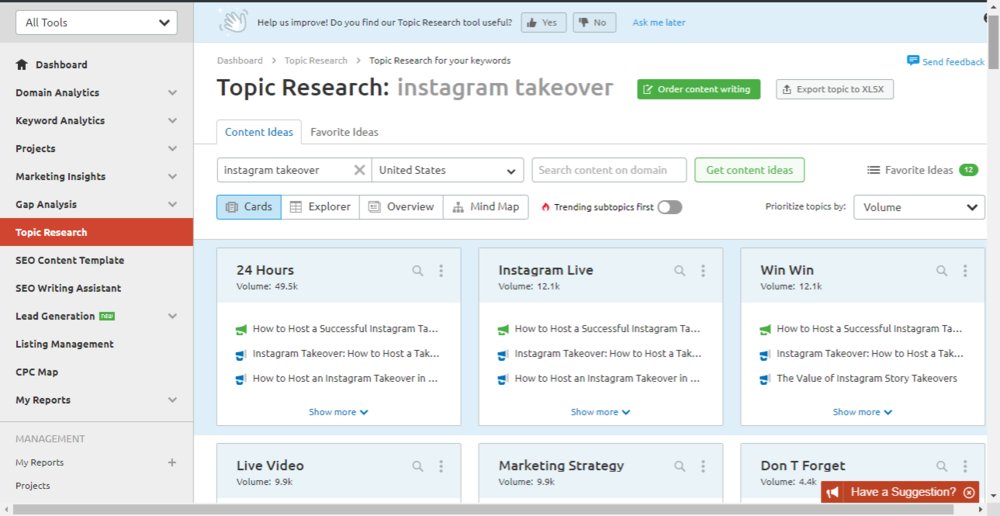
Task: Open Topic Research in the sidebar
Action: tap(96, 232)
